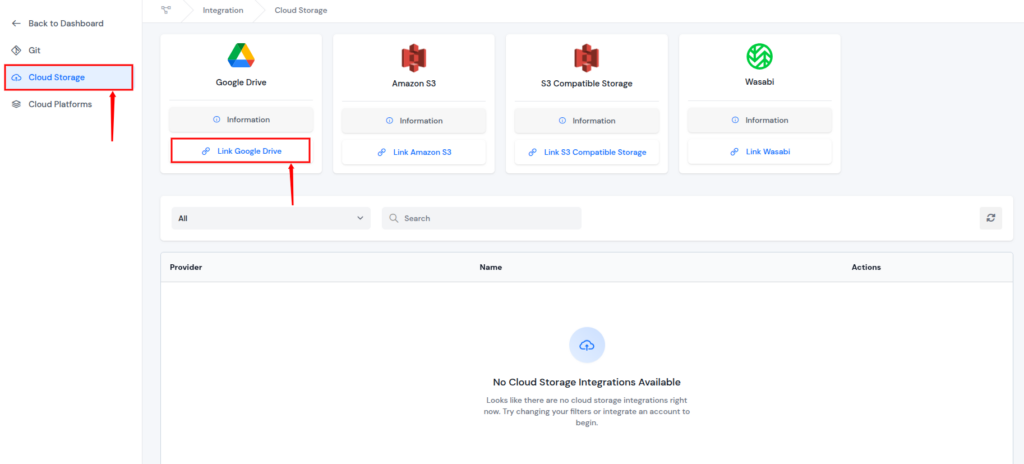Click the breadcrumb root workflow icon
Viewport: 1024px width, 464px height.
(166, 10)
